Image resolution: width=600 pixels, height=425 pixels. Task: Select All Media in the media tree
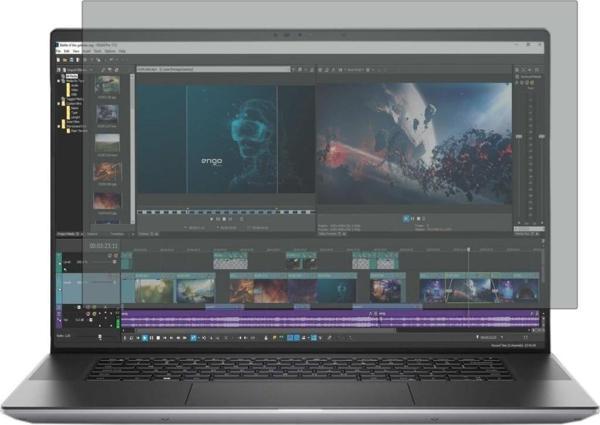coord(72,76)
